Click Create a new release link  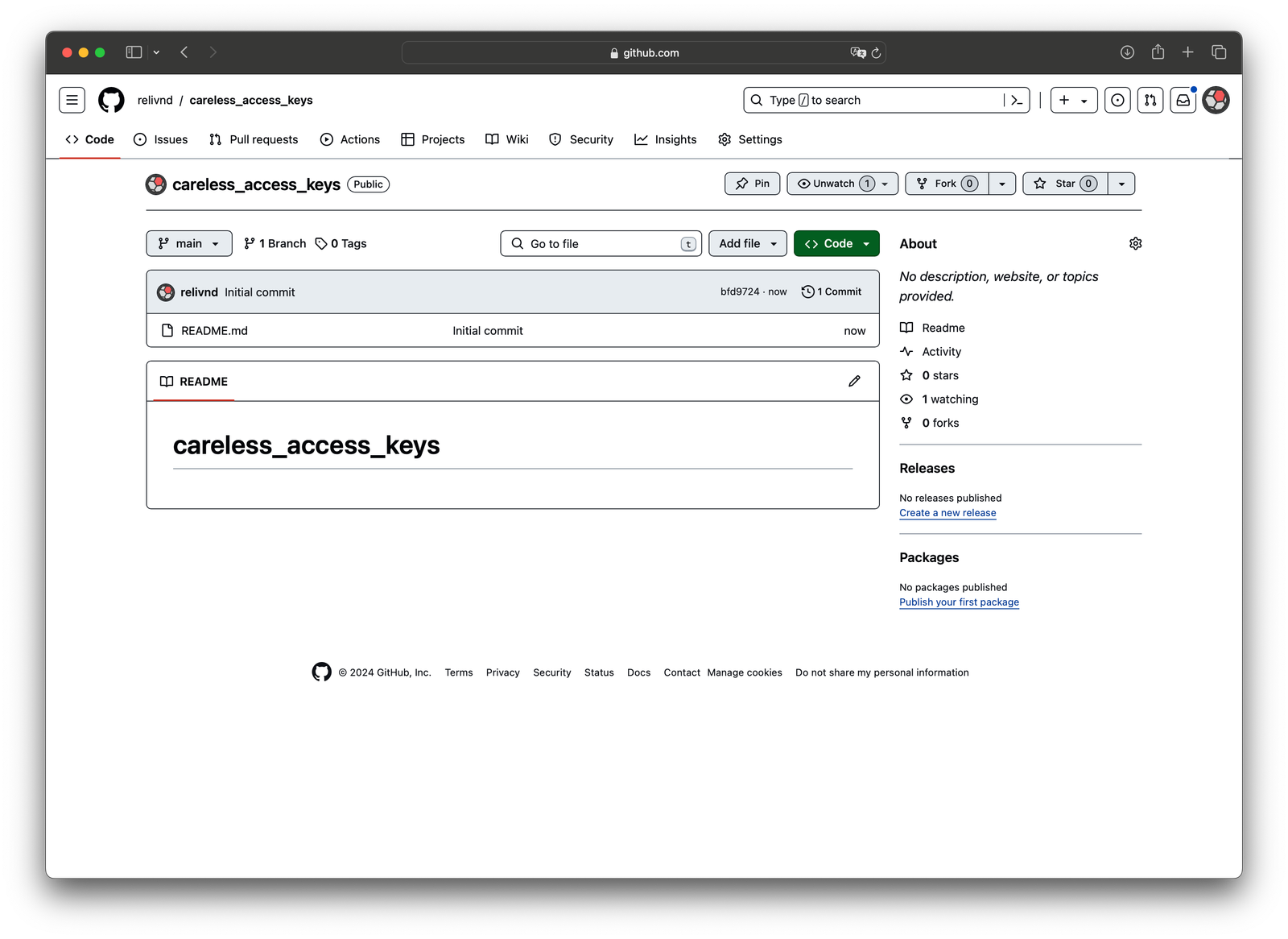coord(947,513)
